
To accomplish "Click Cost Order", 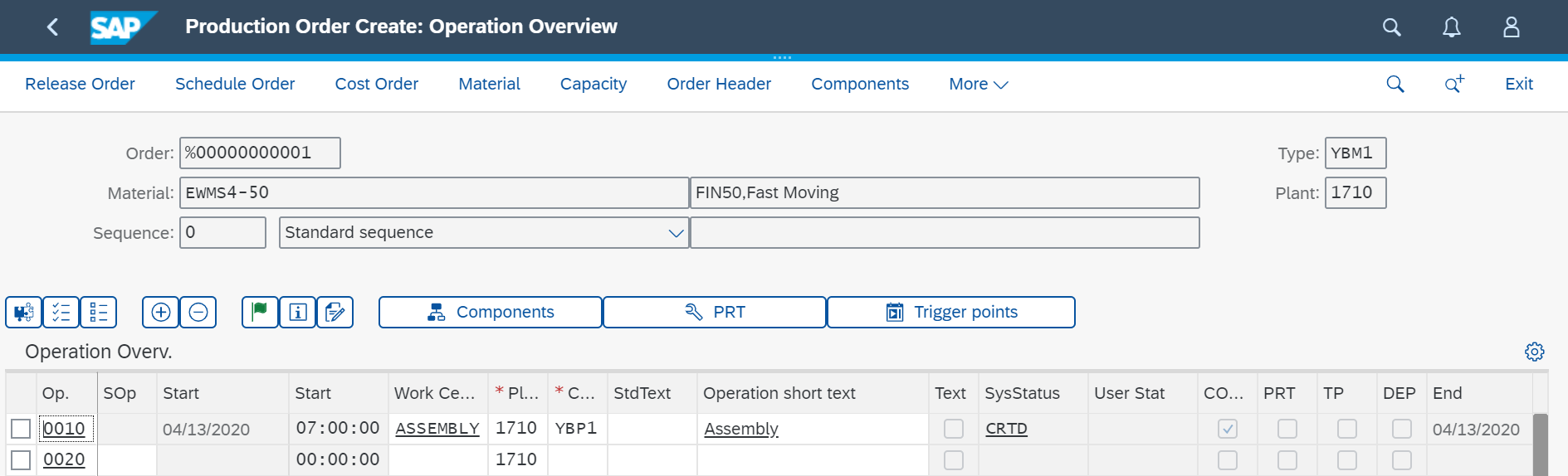I will coord(377,84).
